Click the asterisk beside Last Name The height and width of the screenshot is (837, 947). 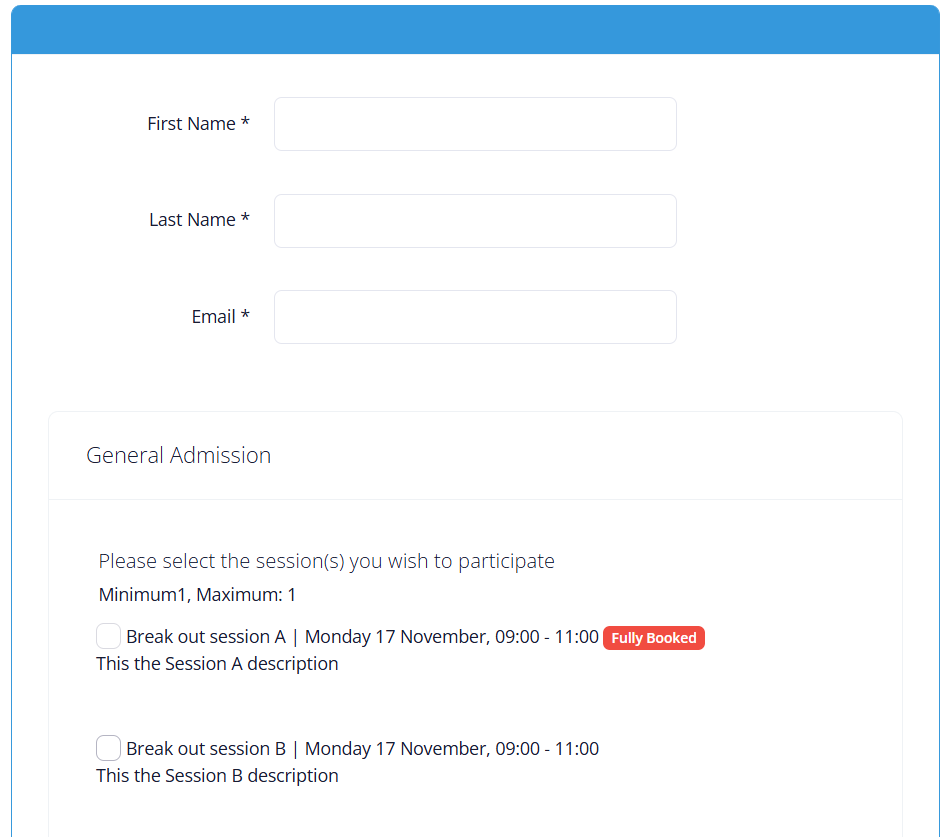[245, 219]
